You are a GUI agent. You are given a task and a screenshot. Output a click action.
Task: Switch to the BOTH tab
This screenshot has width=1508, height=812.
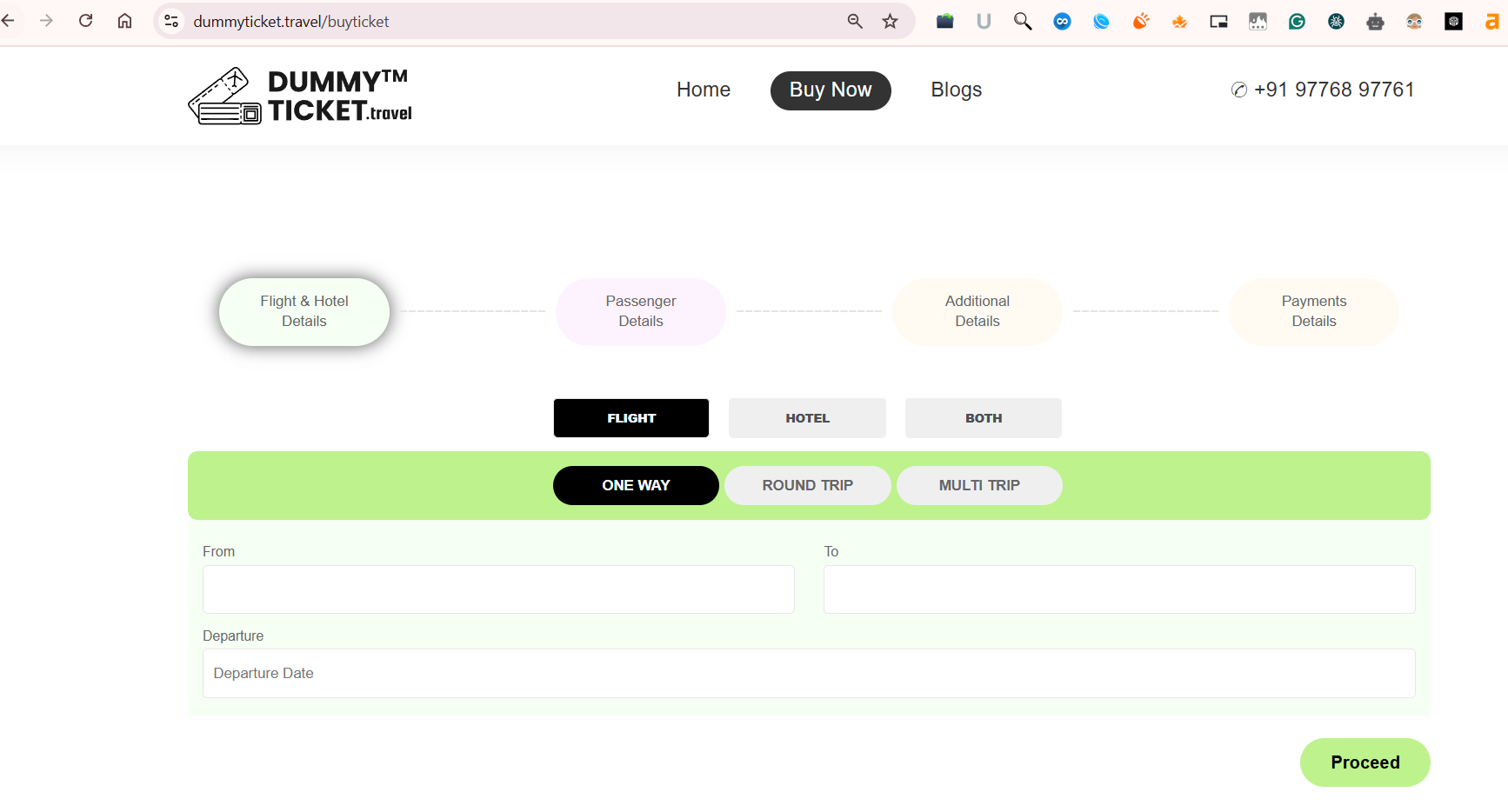pos(983,418)
